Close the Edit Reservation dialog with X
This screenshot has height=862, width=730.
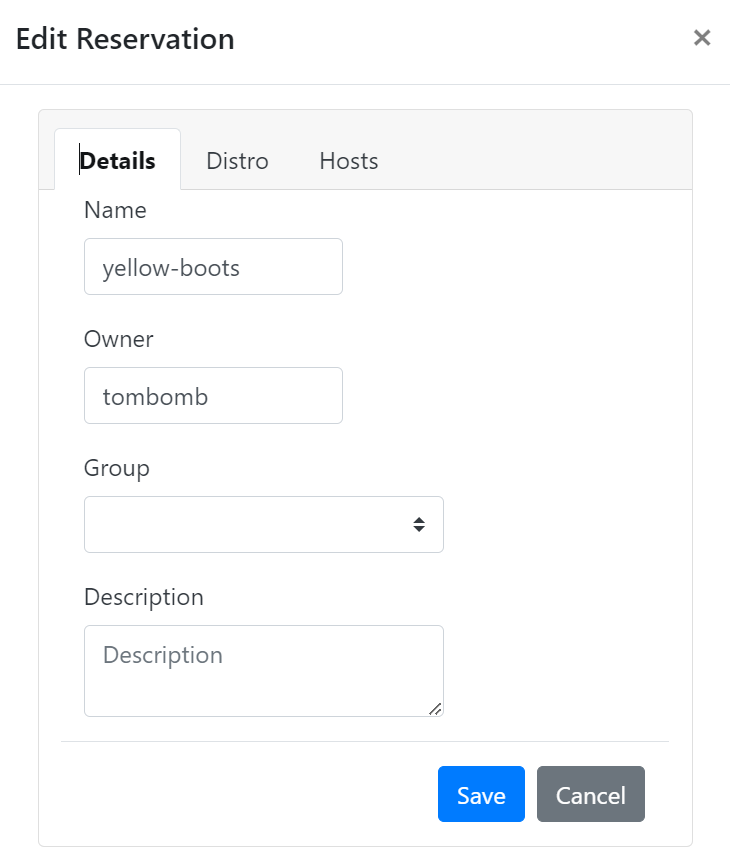click(x=702, y=38)
